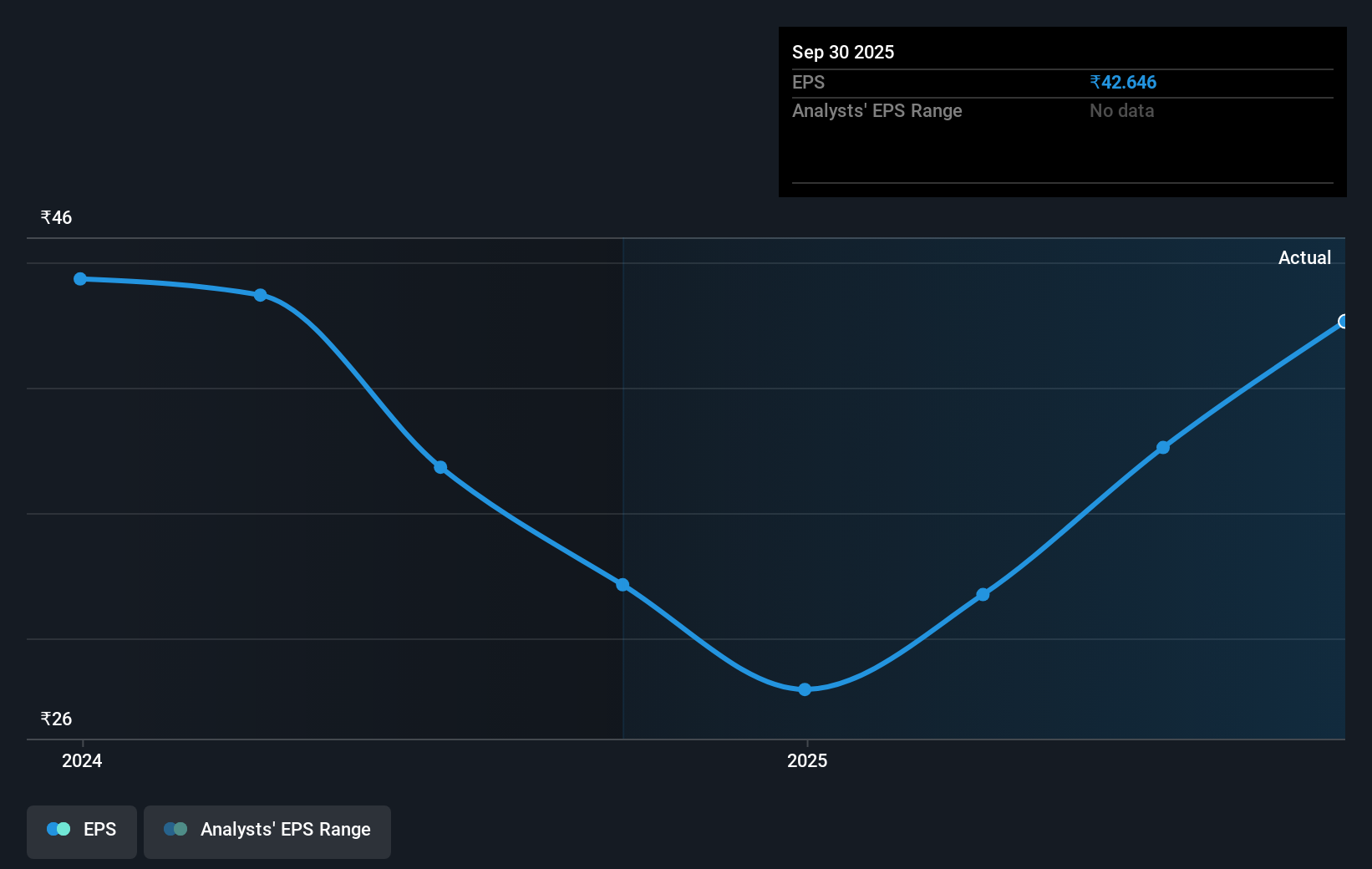
Task: Click the 2024 label on the x-axis
Action: tap(81, 760)
